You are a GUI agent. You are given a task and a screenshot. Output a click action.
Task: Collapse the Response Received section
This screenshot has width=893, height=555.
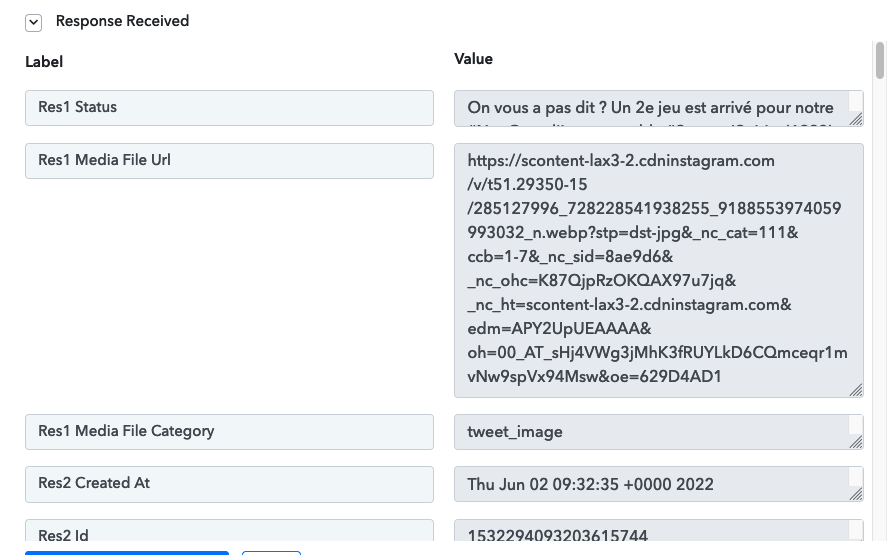34,23
